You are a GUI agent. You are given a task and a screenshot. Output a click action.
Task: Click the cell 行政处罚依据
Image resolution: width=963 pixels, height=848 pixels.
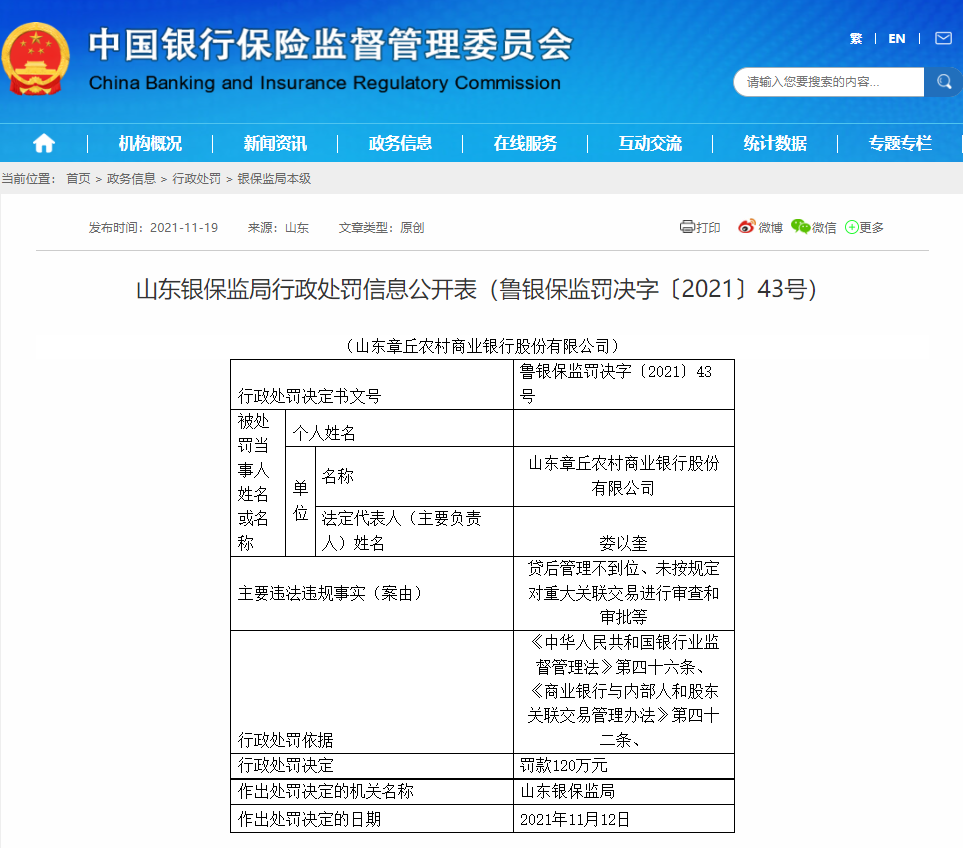coord(372,692)
